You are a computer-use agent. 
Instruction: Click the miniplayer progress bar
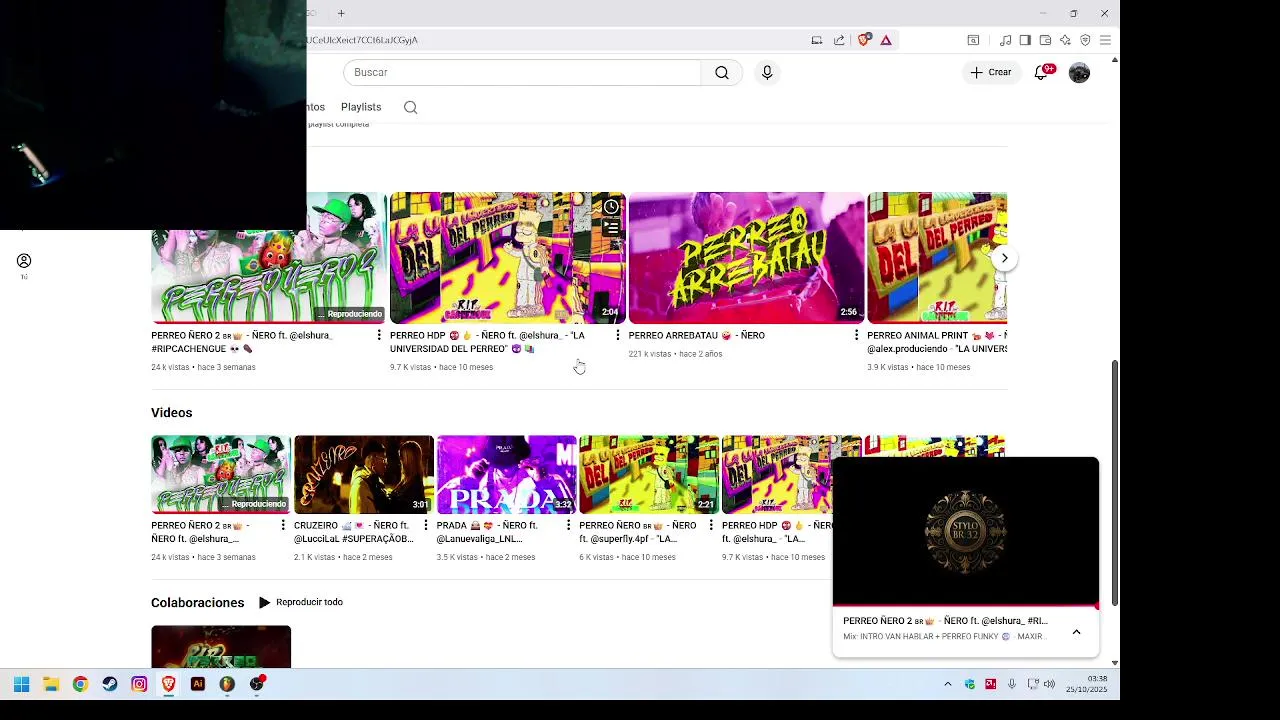(x=965, y=606)
